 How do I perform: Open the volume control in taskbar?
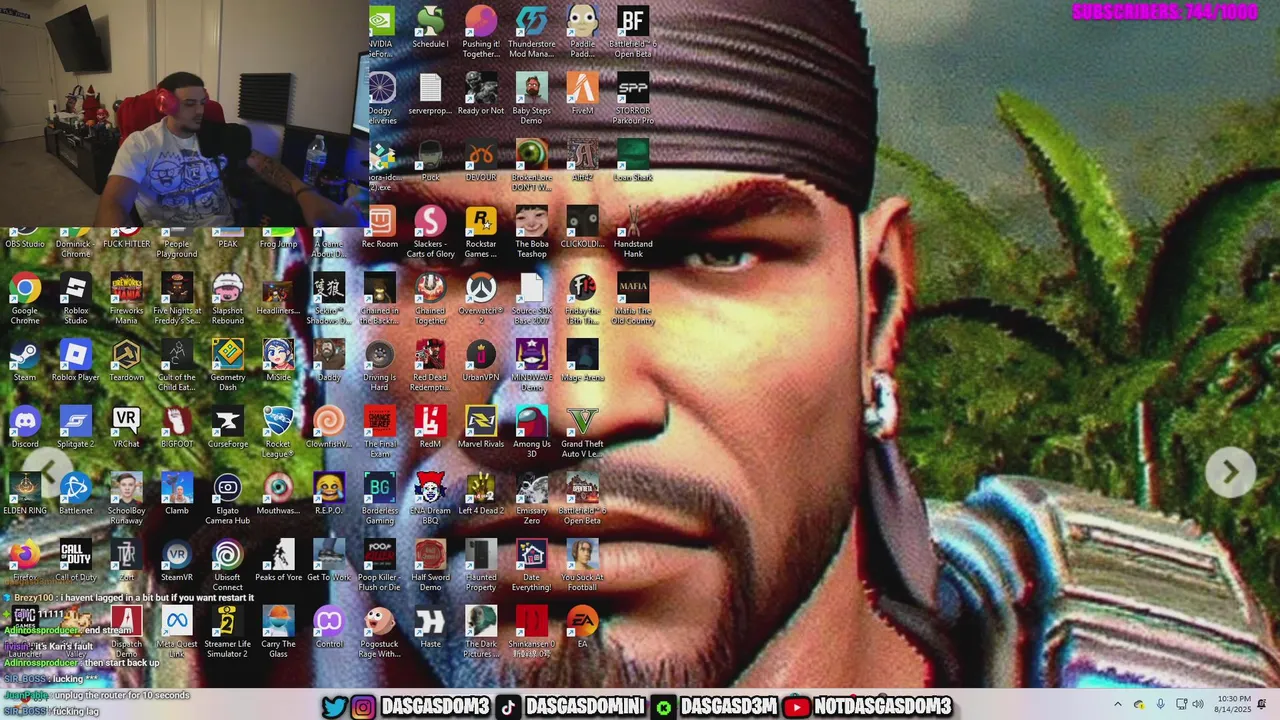pyautogui.click(x=1198, y=705)
